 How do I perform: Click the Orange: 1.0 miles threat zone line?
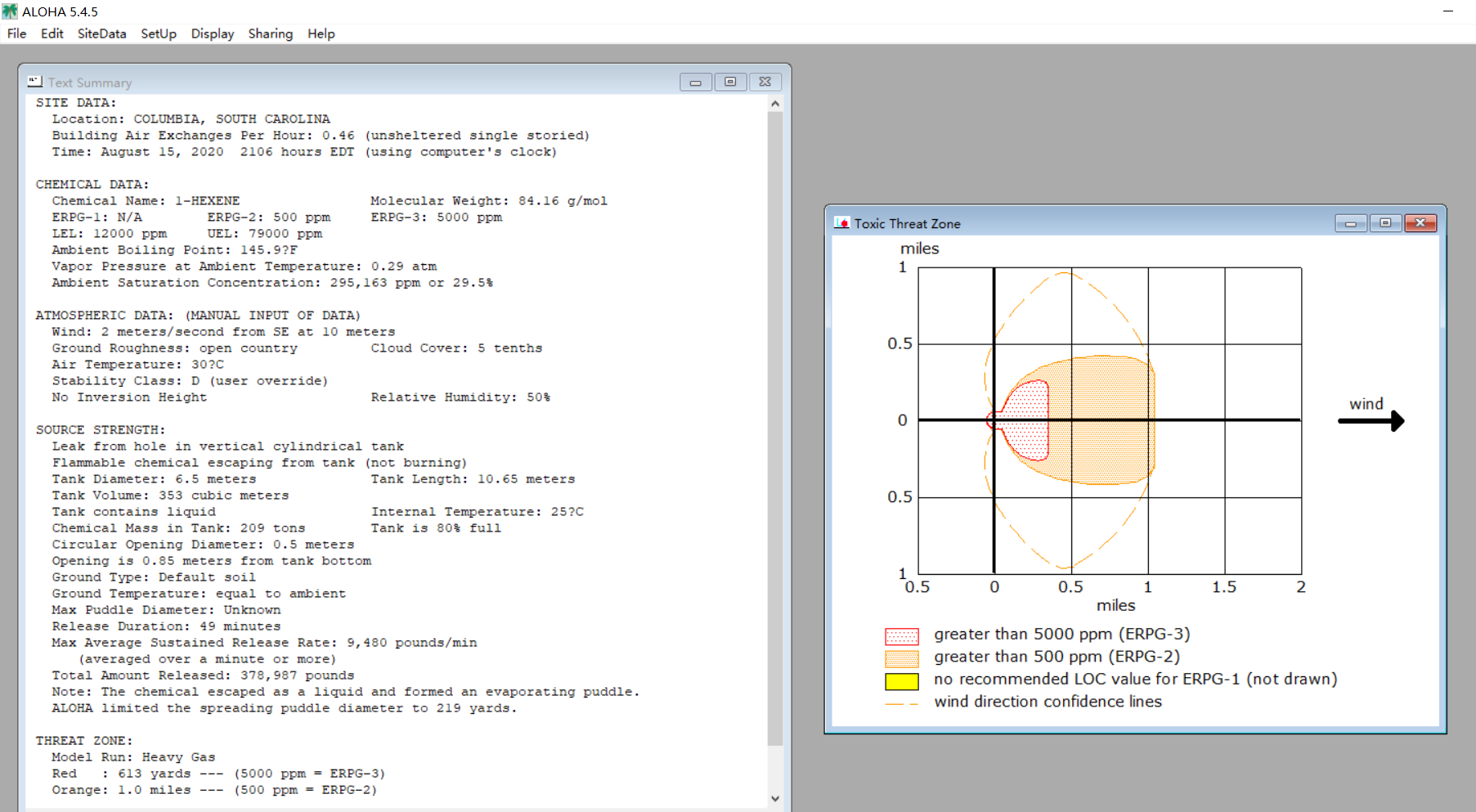(214, 790)
